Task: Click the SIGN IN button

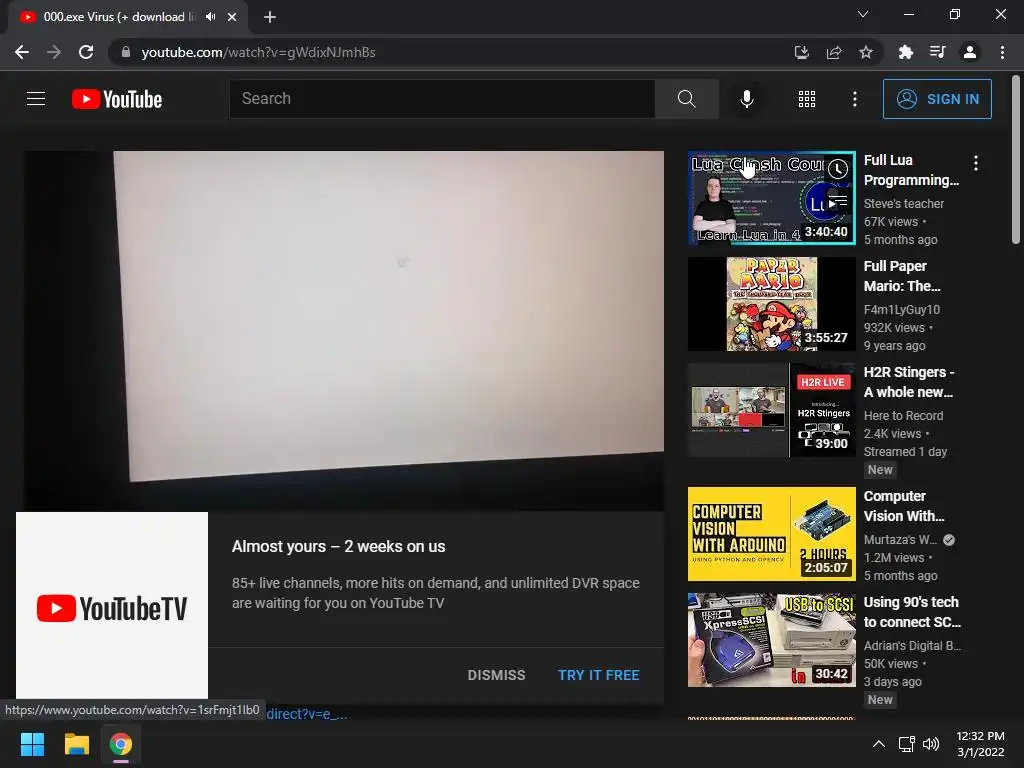Action: (x=937, y=99)
